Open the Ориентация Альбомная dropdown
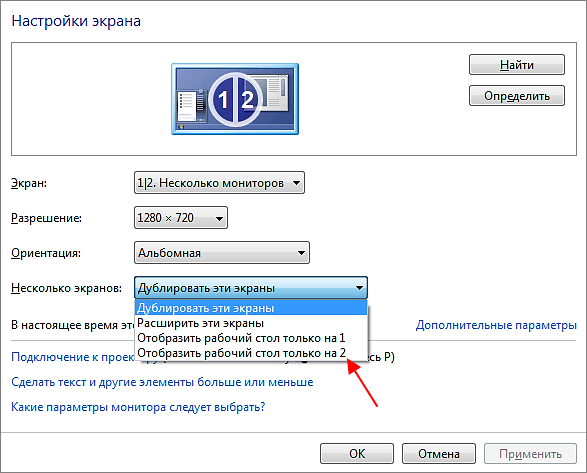Image resolution: width=587 pixels, height=473 pixels. (x=222, y=253)
